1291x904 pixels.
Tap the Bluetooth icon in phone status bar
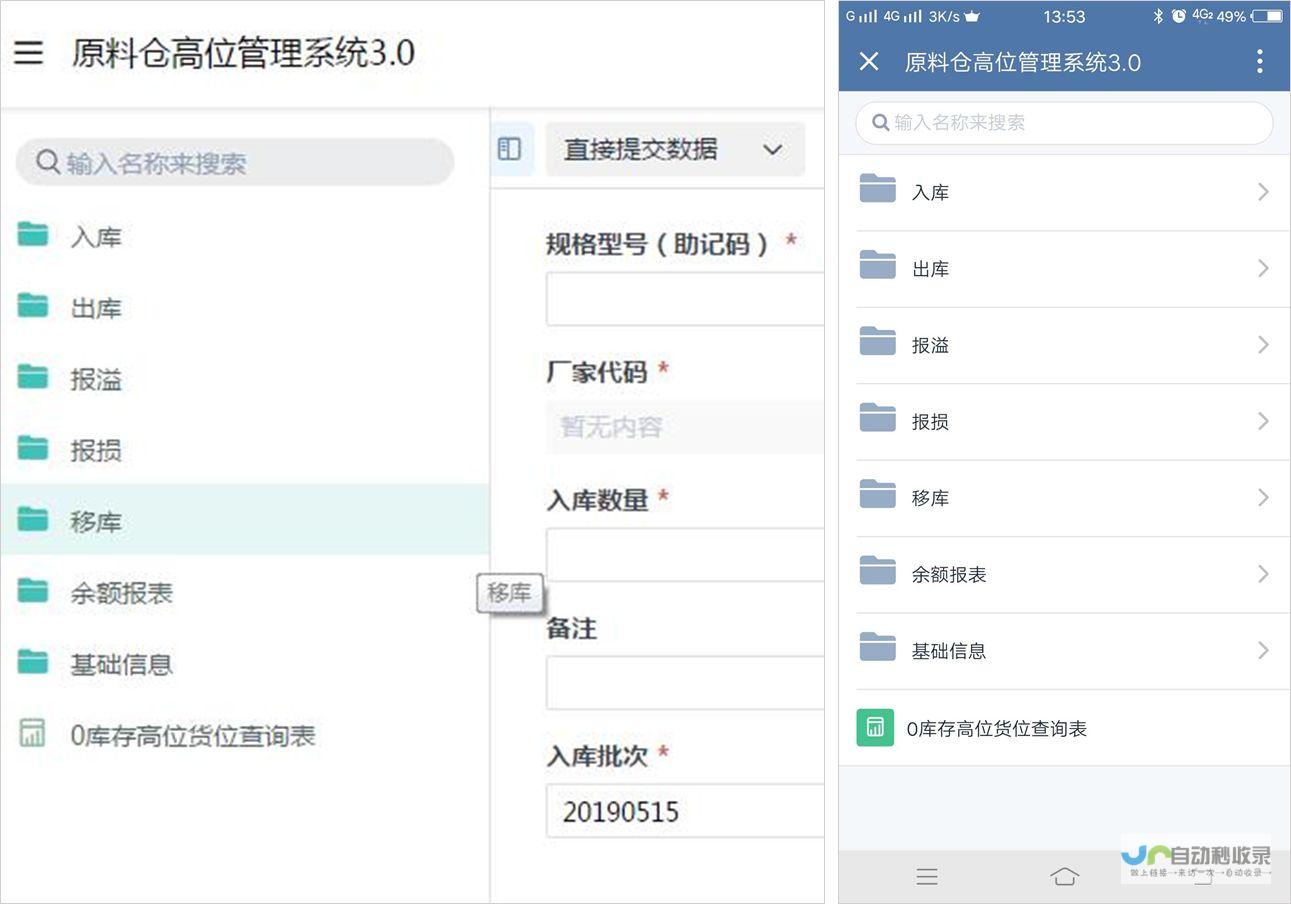(1157, 16)
